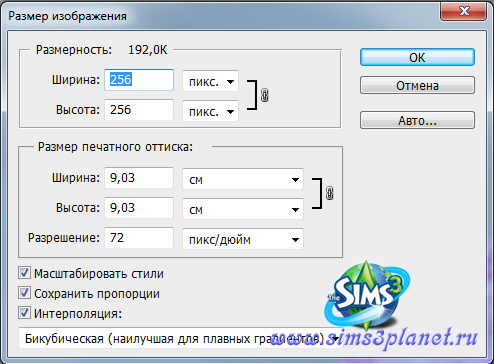Toggle Масштабировать стили checkbox
This screenshot has height=364, width=494.
pos(24,273)
